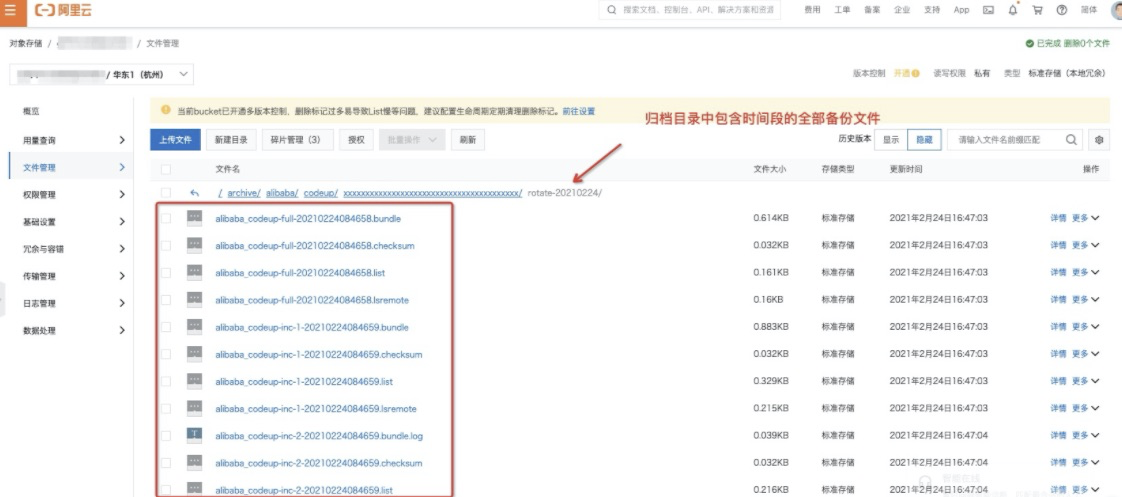Switch language via 简体
The image size is (1122, 497).
click(x=1088, y=10)
